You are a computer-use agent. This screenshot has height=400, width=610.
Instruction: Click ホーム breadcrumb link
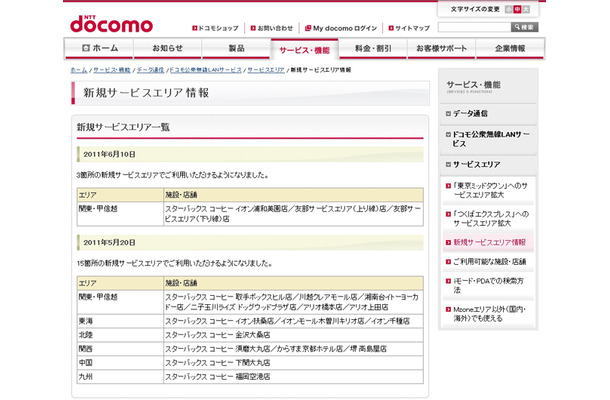pyautogui.click(x=79, y=70)
